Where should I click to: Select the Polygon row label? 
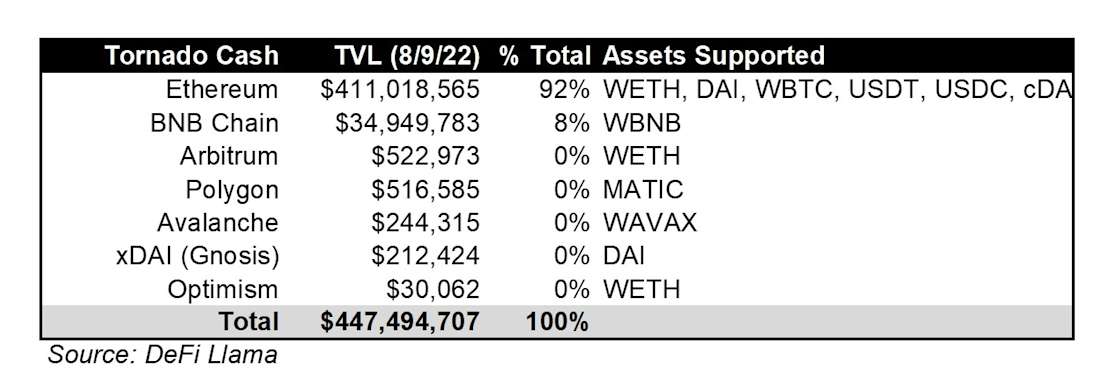pos(232,190)
